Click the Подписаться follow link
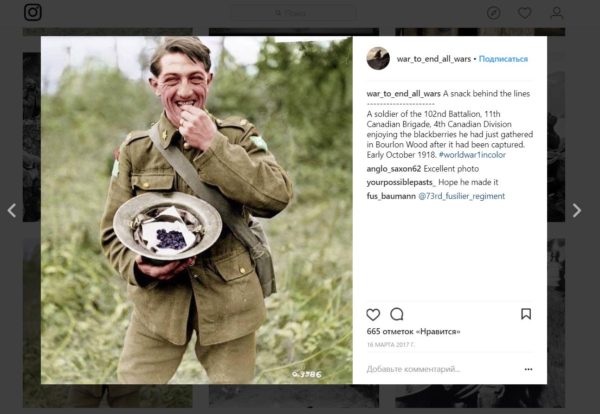Image resolution: width=600 pixels, height=414 pixels. click(x=503, y=59)
